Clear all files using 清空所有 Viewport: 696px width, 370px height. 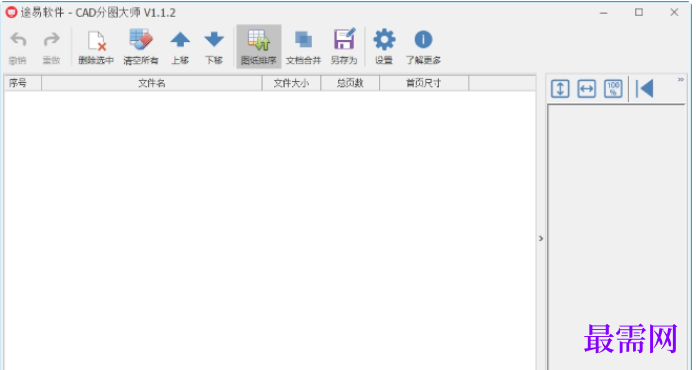tap(141, 47)
